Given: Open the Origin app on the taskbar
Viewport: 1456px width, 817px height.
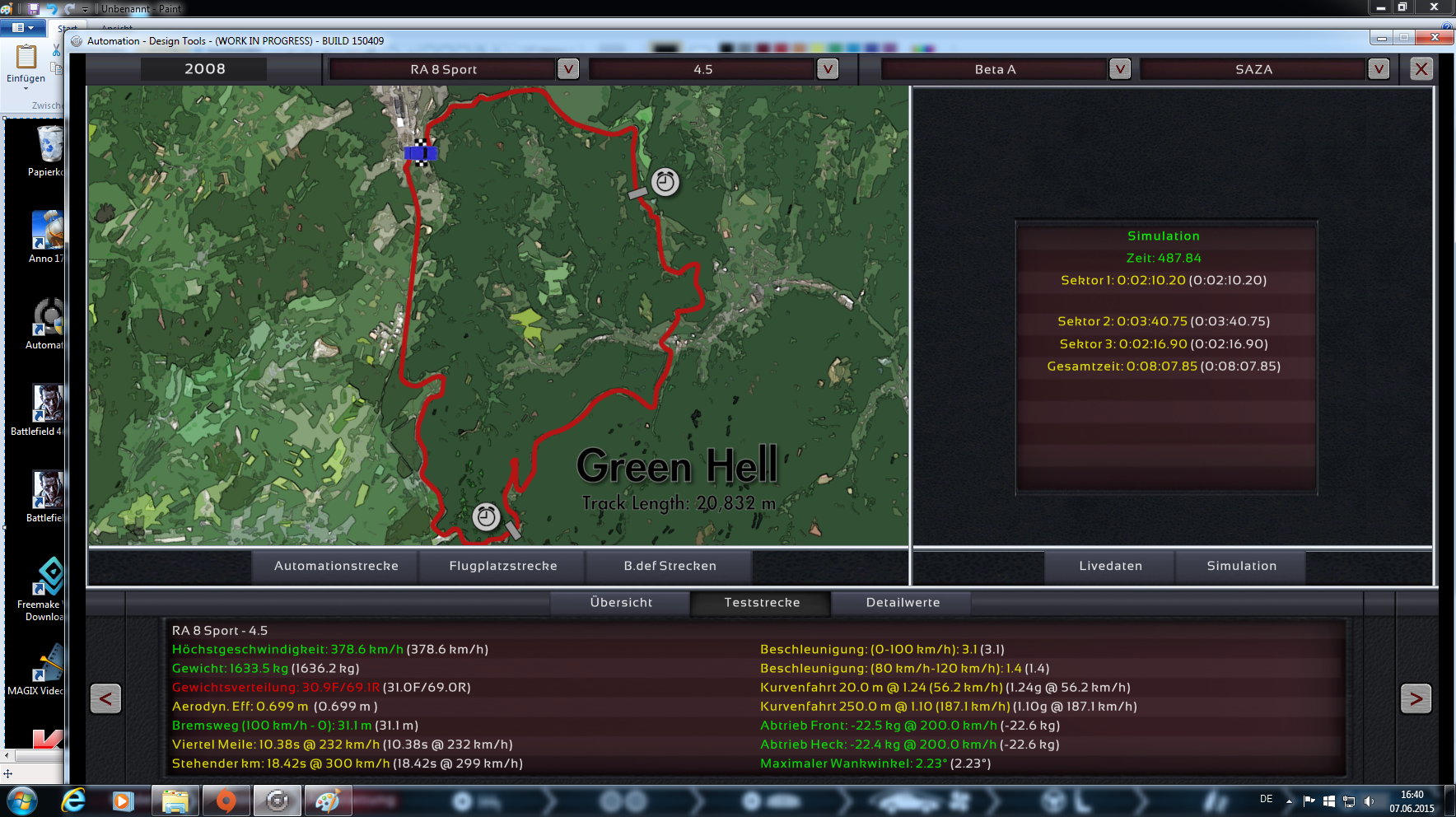Looking at the screenshot, I should (x=226, y=801).
